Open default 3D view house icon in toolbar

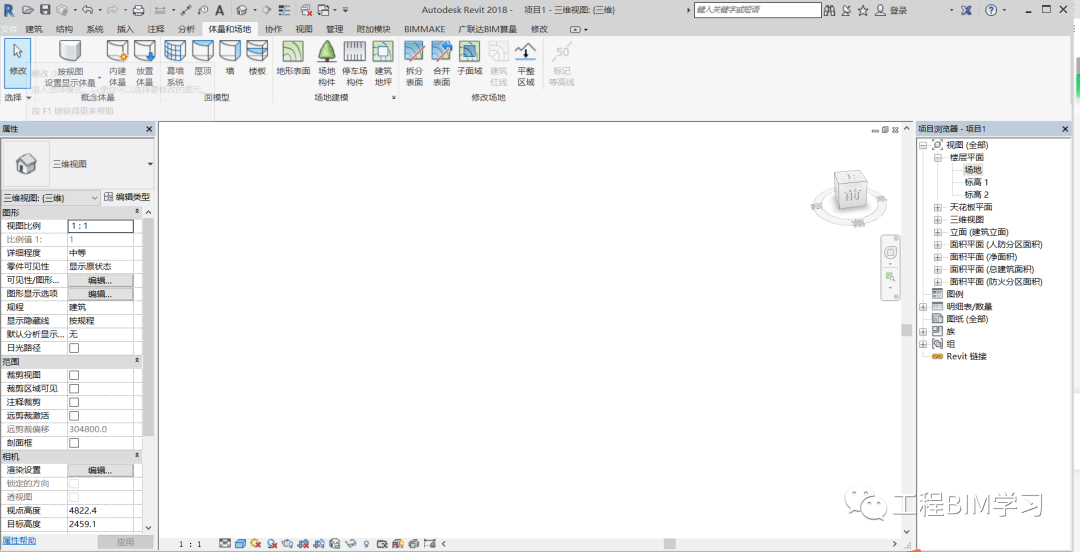pos(242,10)
